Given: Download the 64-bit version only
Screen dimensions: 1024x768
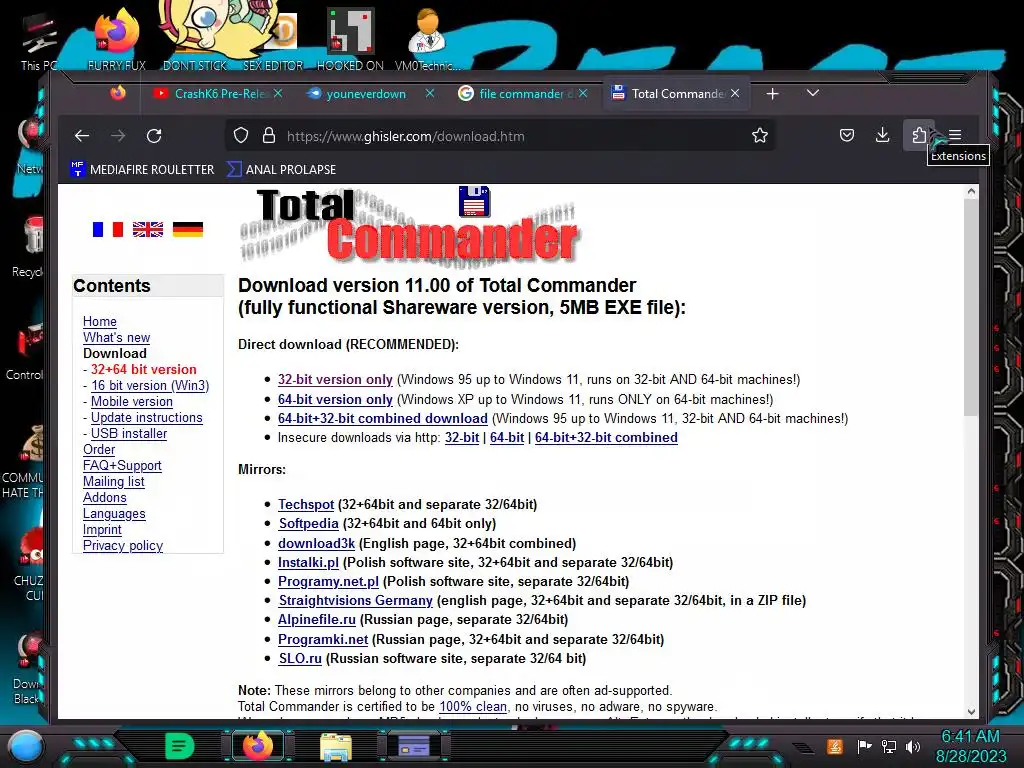Looking at the screenshot, I should [x=335, y=399].
